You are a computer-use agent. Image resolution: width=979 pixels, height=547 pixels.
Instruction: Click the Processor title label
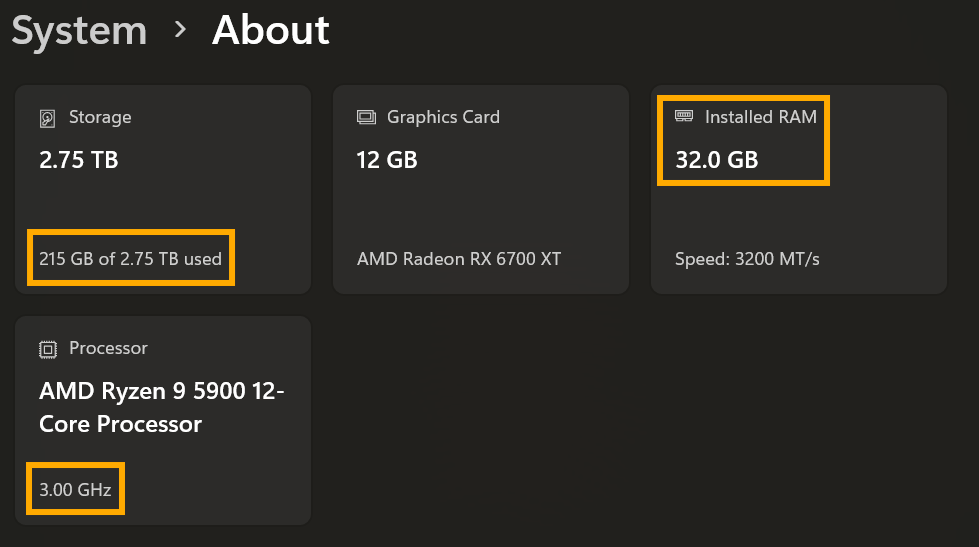click(108, 348)
